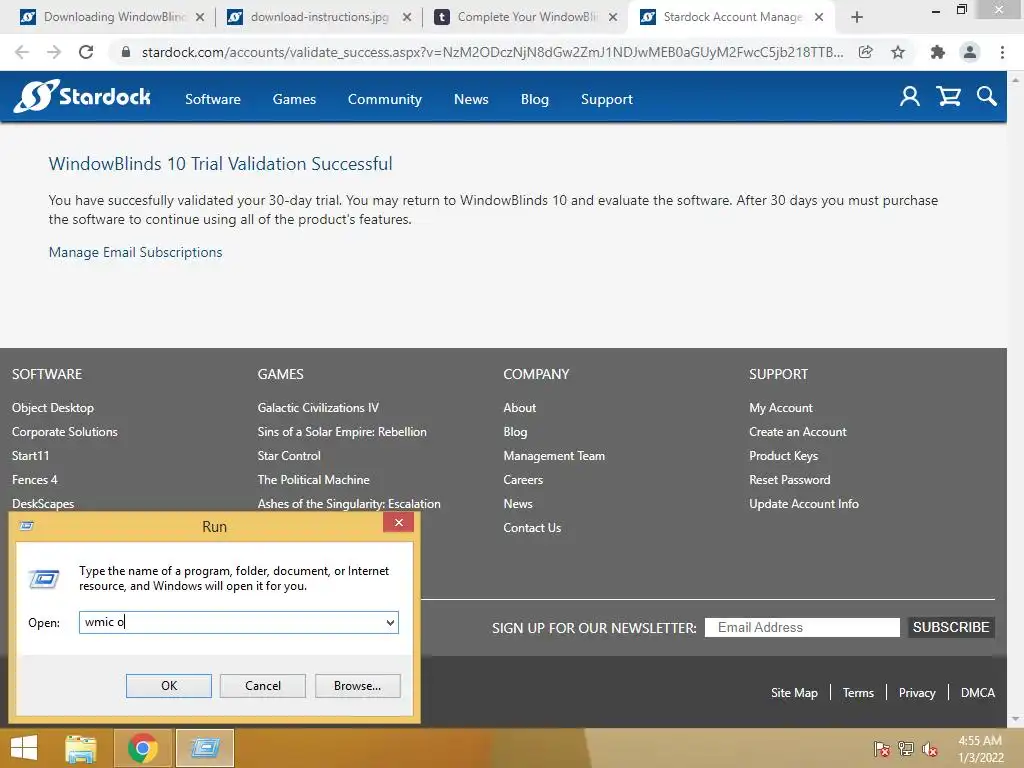This screenshot has height=768, width=1024.
Task: Open the Manage Email Subscriptions link
Action: coord(135,252)
